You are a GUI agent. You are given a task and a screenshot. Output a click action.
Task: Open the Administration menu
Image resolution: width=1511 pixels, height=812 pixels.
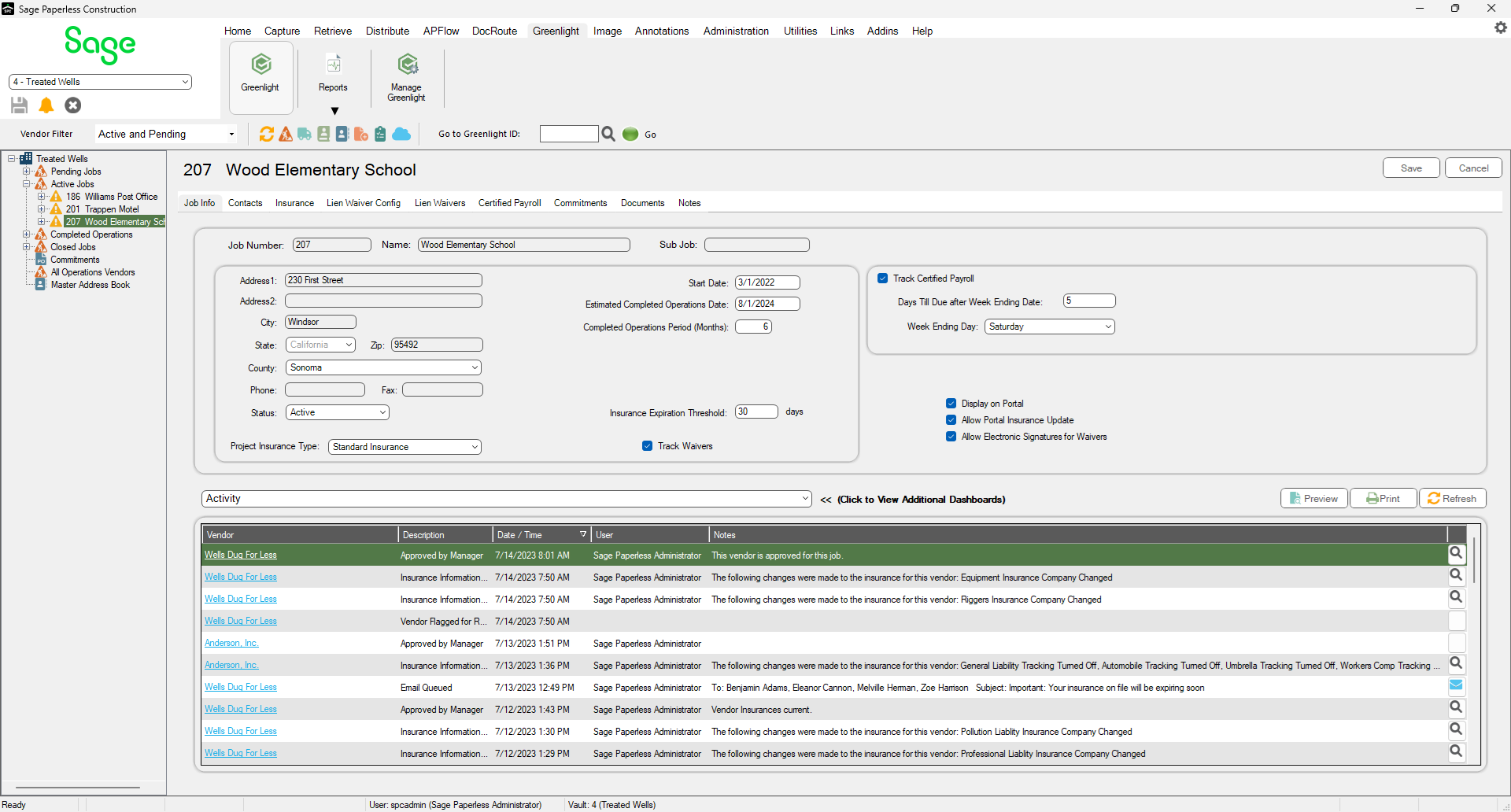click(736, 31)
